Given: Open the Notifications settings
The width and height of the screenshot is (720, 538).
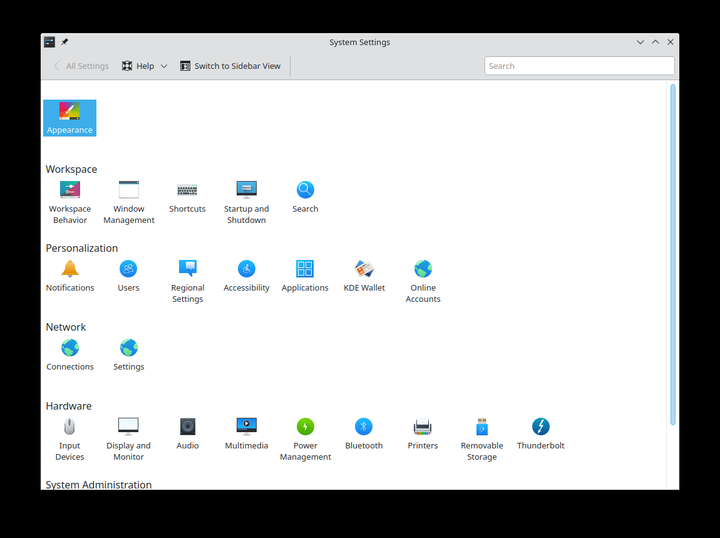Looking at the screenshot, I should pyautogui.click(x=70, y=276).
